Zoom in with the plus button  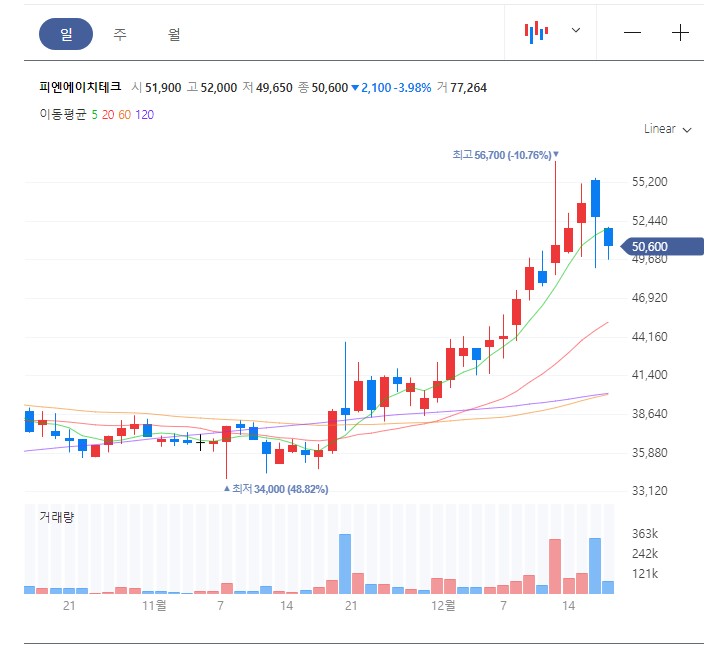pyautogui.click(x=680, y=33)
